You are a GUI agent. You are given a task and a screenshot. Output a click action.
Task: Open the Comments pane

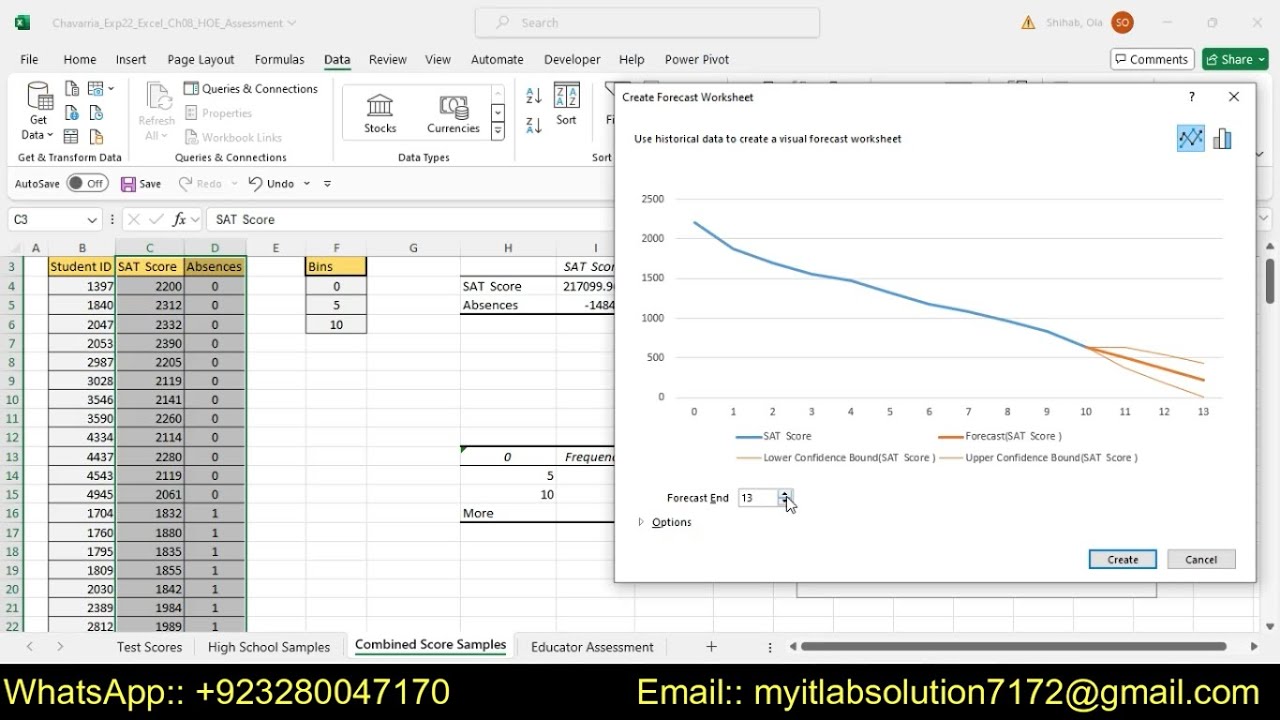[1152, 60]
